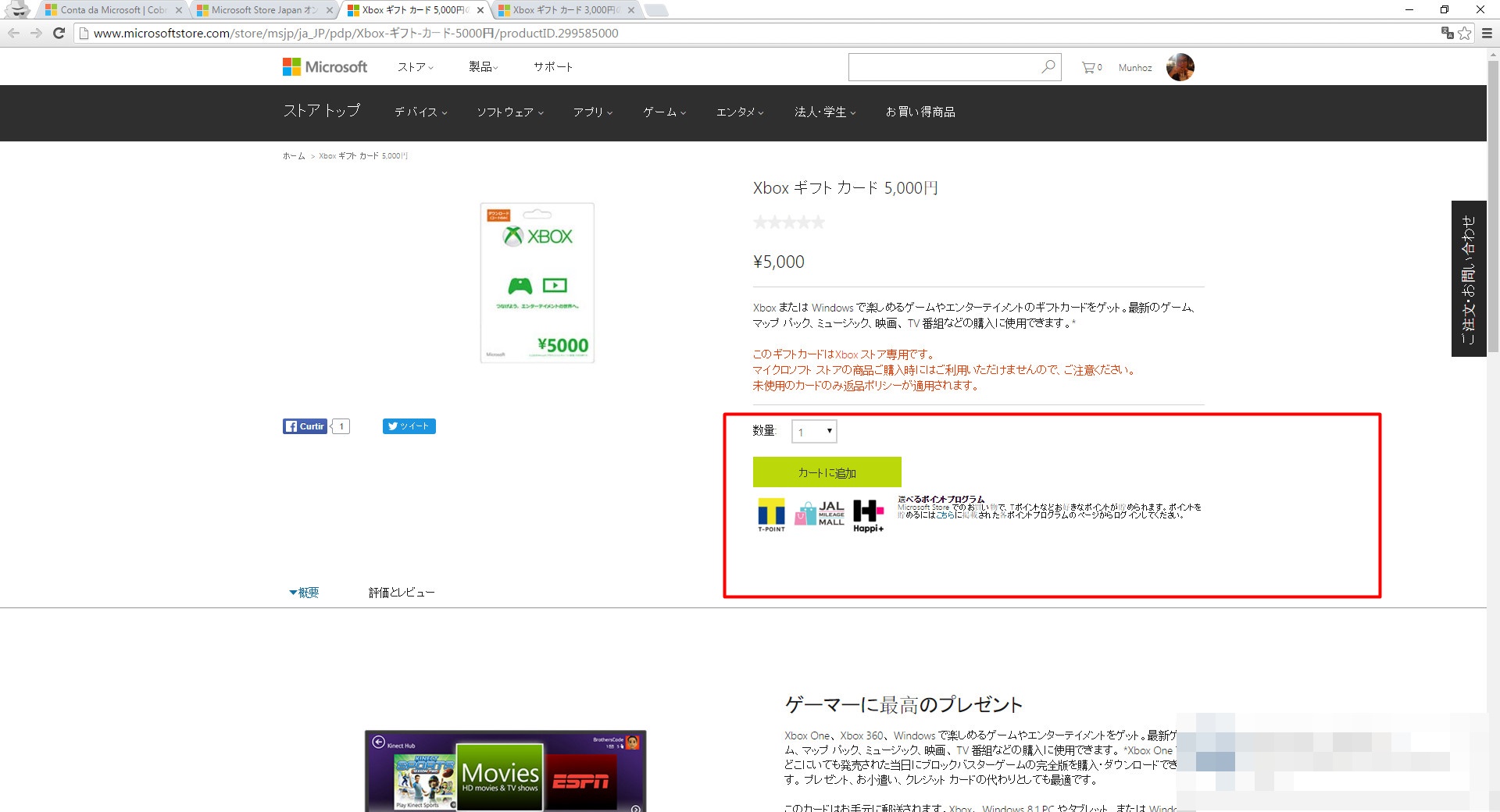Select the 概要 section tab

coord(304,593)
